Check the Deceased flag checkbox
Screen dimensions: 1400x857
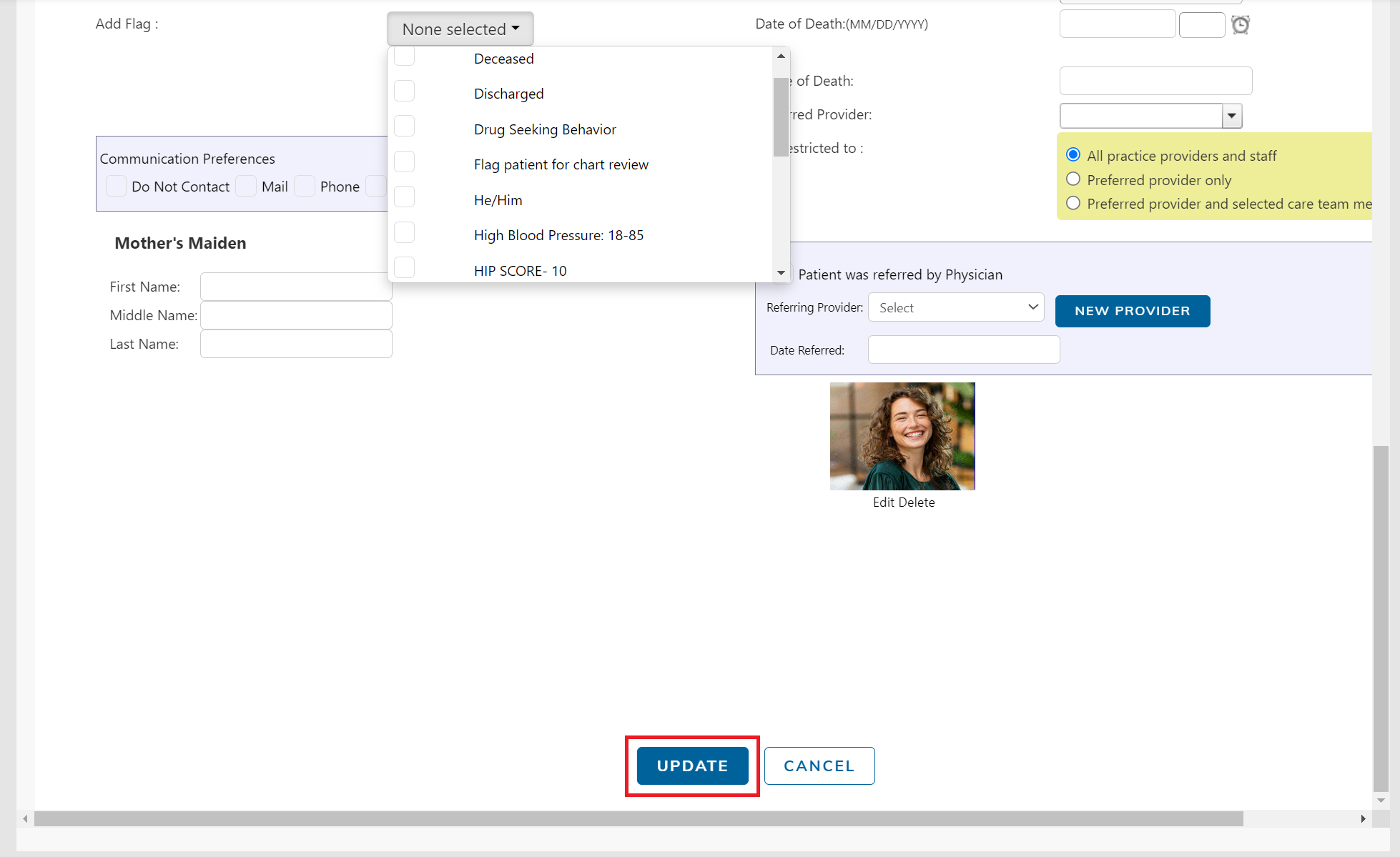point(404,56)
